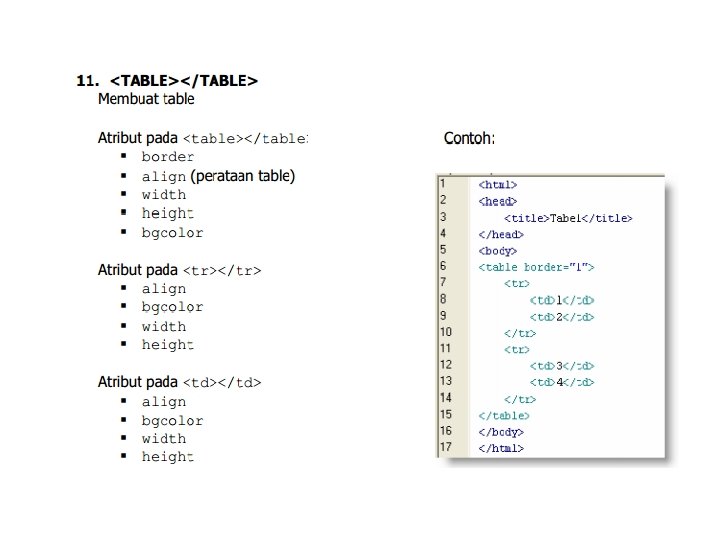This screenshot has height=540, width=720.
Task: Click line number 1 in code gutter
Action: [x=443, y=184]
